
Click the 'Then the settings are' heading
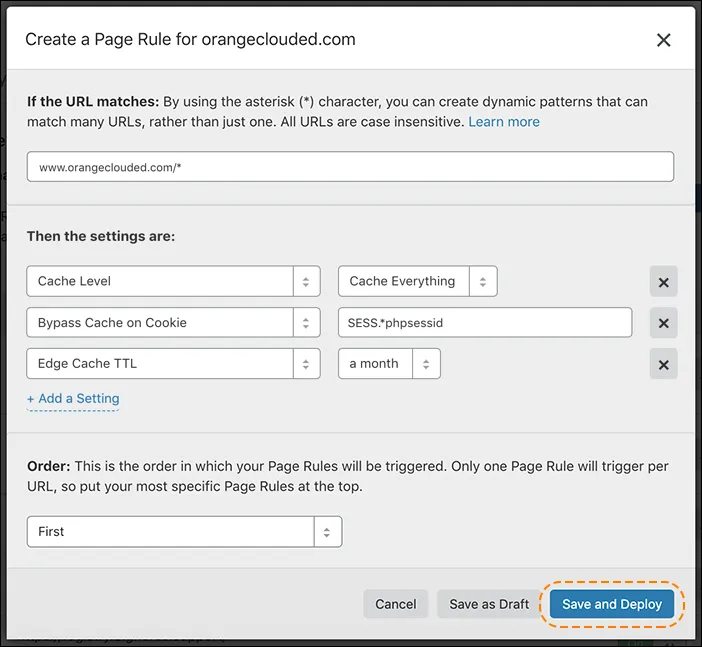click(x=101, y=237)
